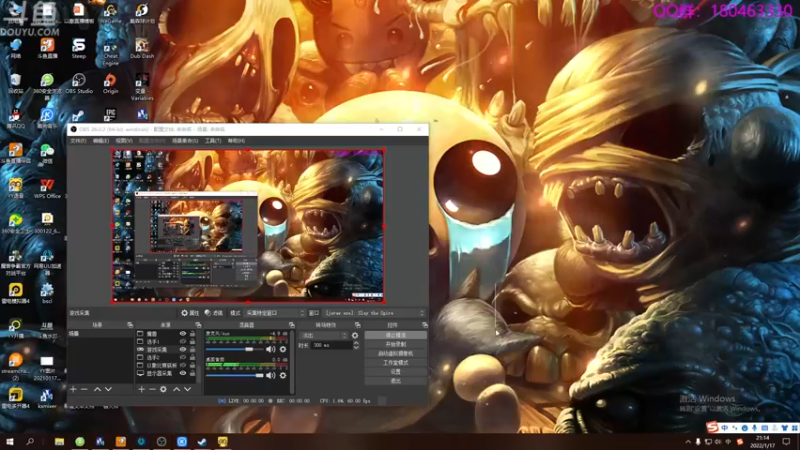Add a new scene with plus icon
This screenshot has width=800, height=450.
click(x=73, y=389)
